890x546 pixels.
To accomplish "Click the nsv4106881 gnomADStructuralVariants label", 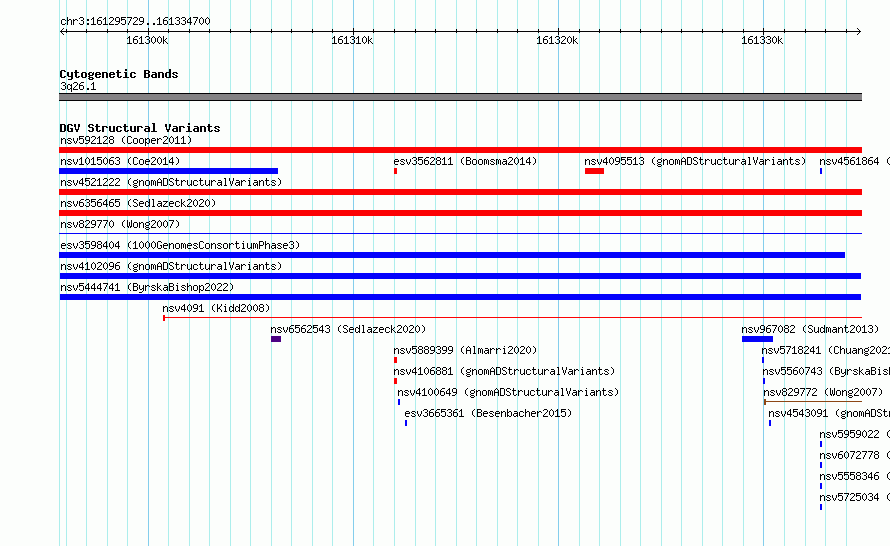I will (504, 371).
